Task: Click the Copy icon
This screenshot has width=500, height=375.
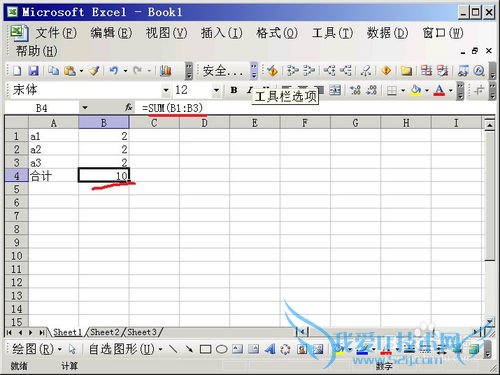Action: pos(53,71)
